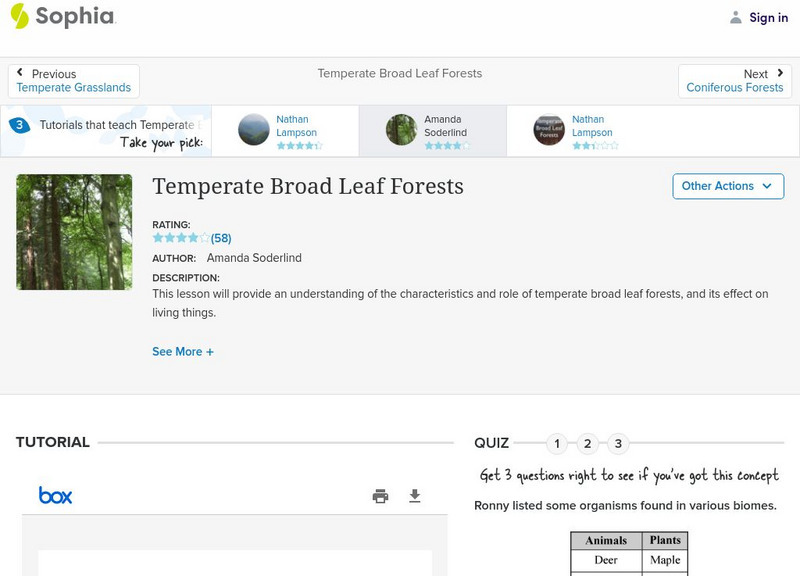800x576 pixels.
Task: Click the tutorials count bubble icon
Action: point(19,126)
